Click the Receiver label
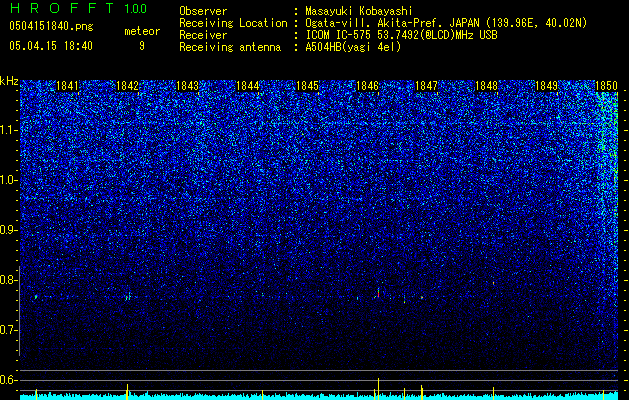629x400 pixels. 203,35
